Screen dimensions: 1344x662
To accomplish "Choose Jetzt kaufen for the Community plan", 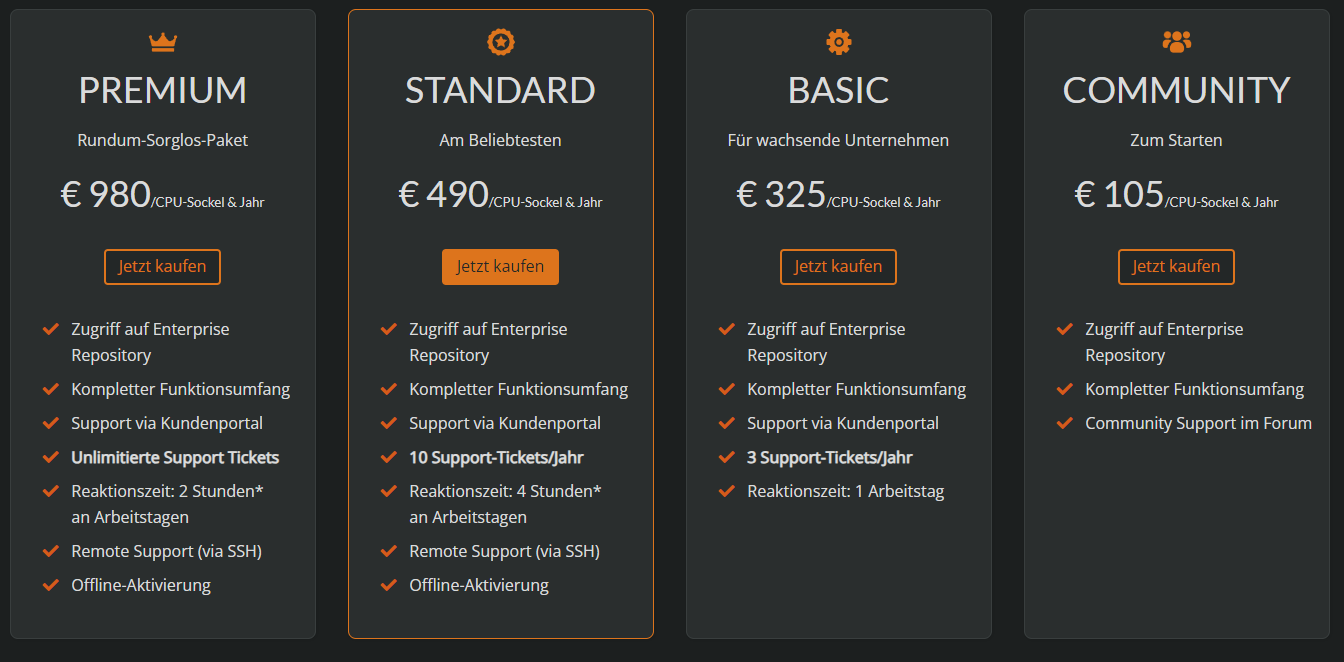I will [x=1176, y=267].
